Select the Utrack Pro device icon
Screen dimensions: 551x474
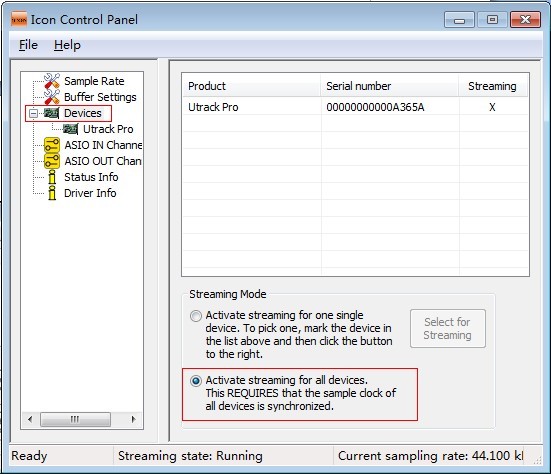70,129
